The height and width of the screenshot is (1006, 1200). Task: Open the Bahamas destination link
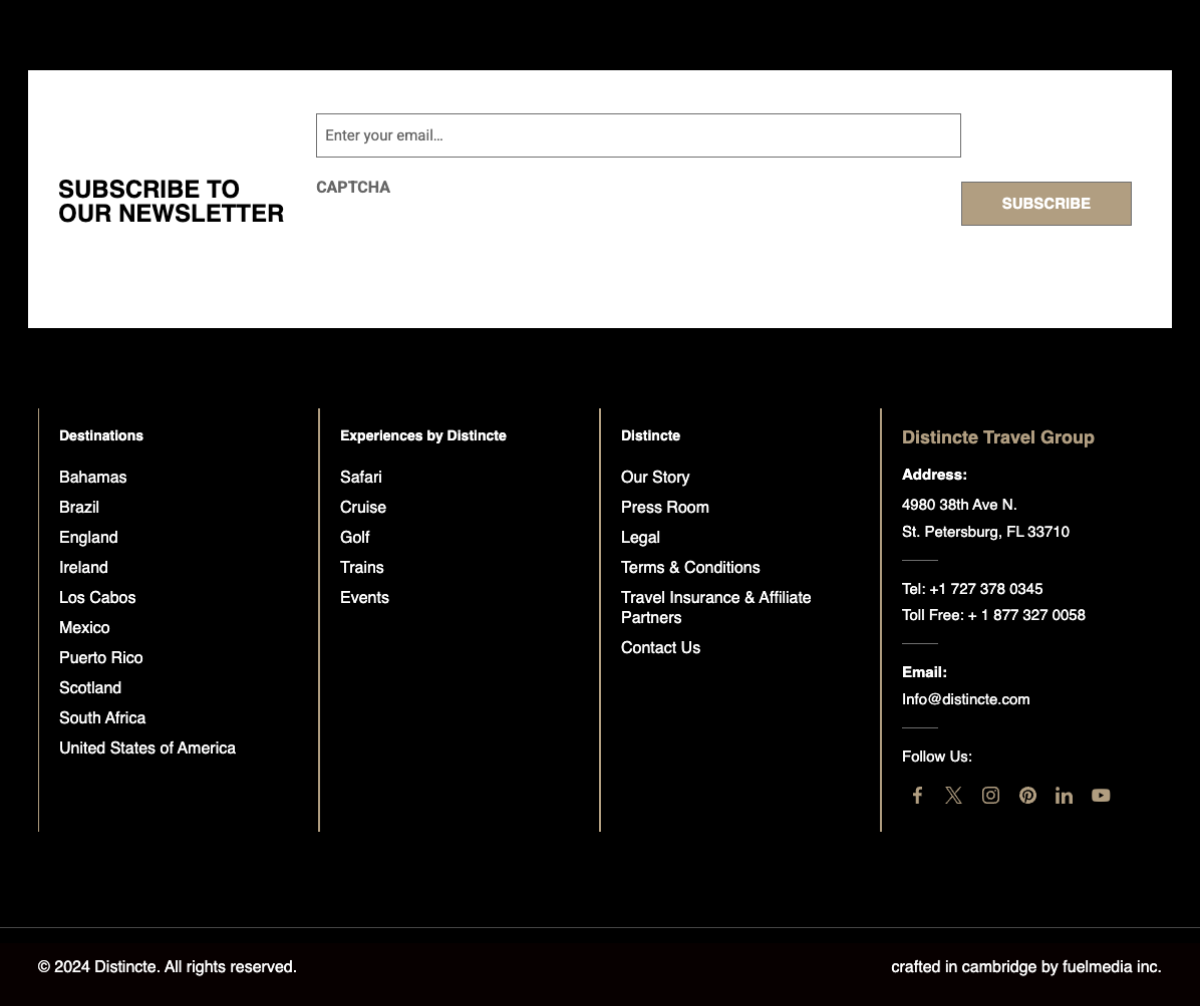93,477
